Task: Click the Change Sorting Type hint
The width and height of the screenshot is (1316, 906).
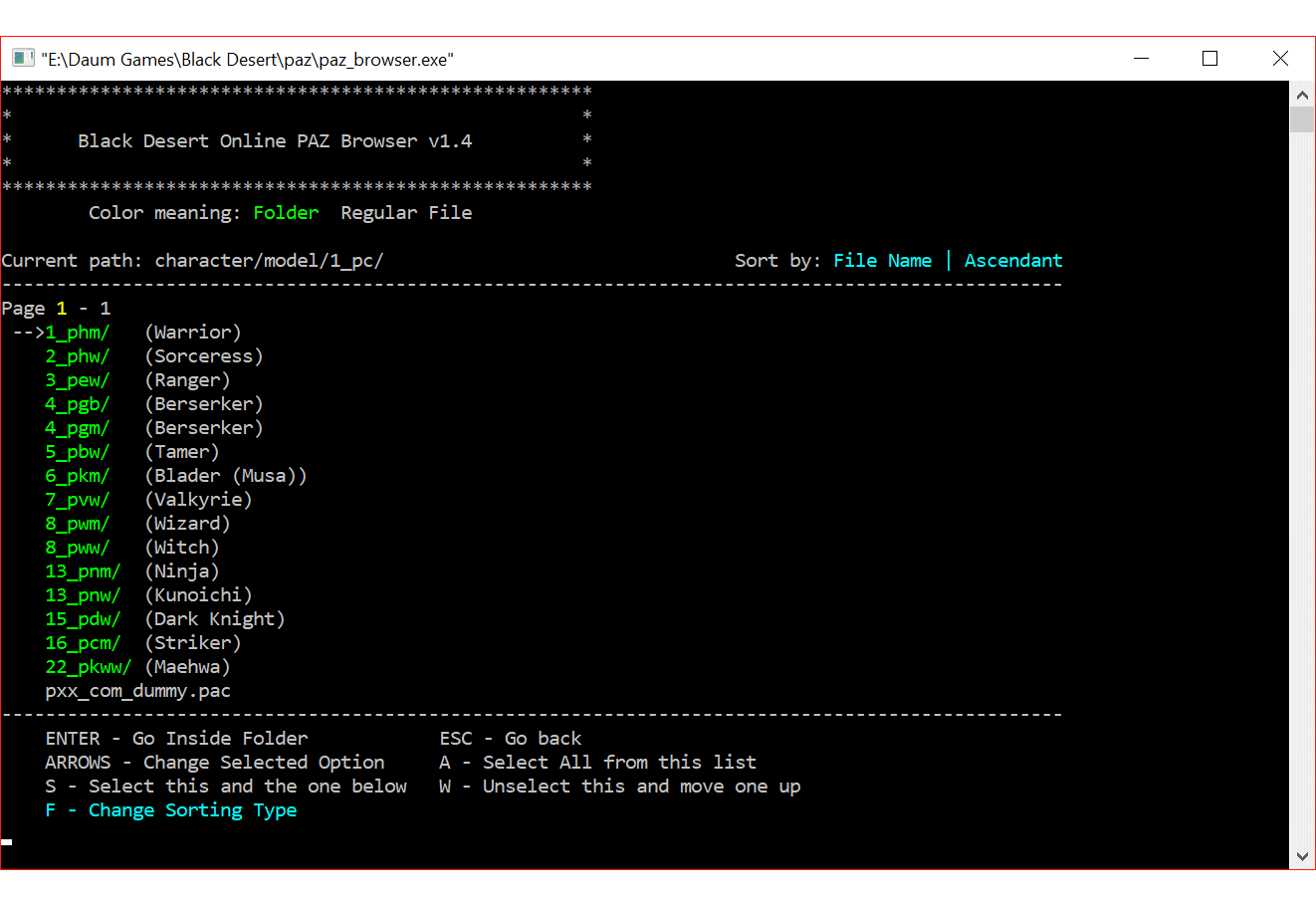Action: point(192,810)
